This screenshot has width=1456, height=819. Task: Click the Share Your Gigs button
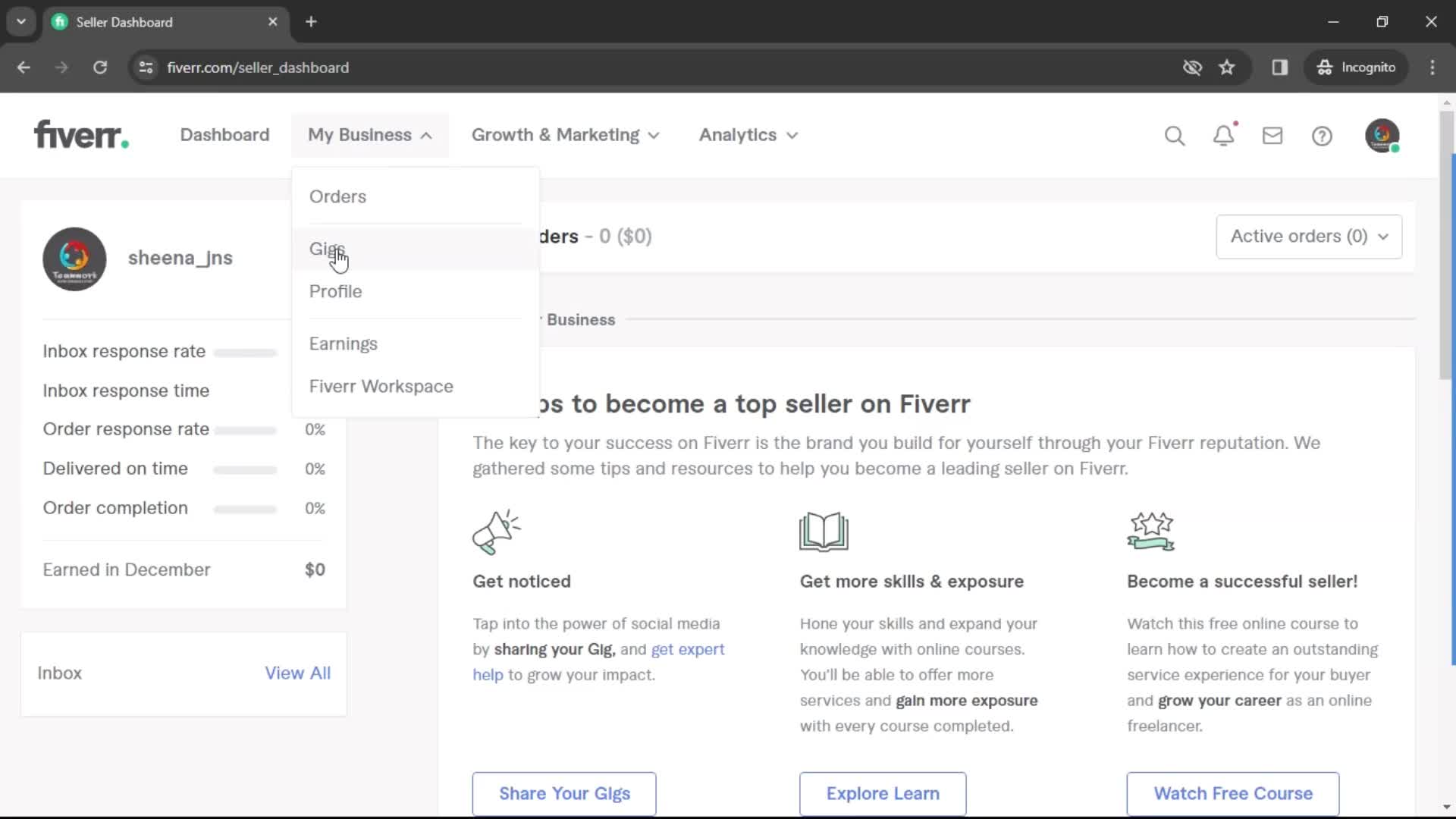[565, 793]
